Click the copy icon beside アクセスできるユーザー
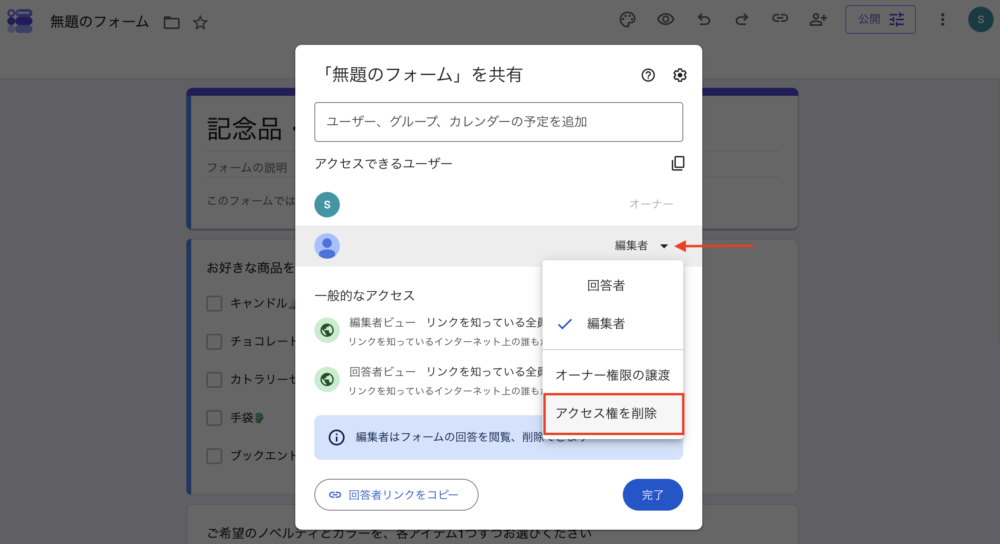The image size is (1000, 544). (678, 163)
